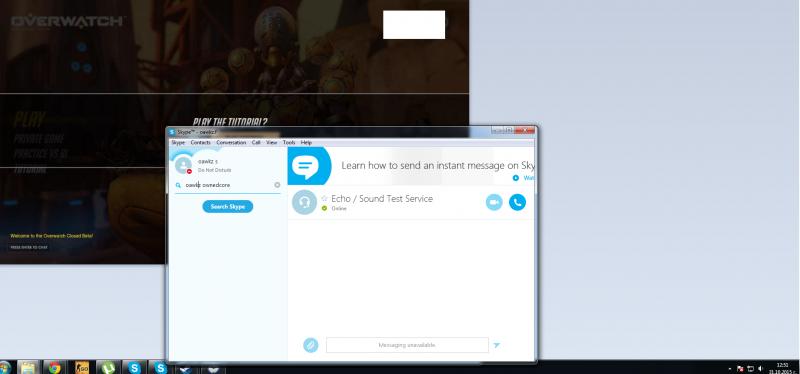Clear the Skype search field
Image resolution: width=800 pixels, height=374 pixels.
coord(277,185)
